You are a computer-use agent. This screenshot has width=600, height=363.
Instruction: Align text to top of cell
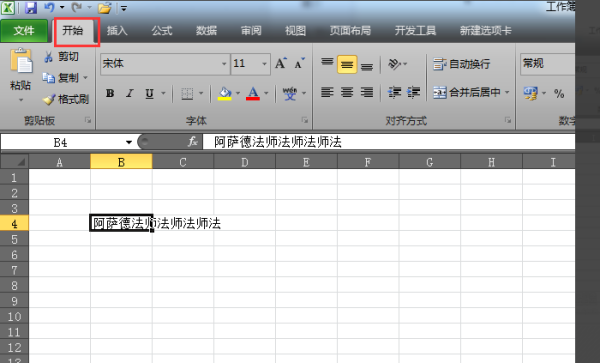pos(327,63)
